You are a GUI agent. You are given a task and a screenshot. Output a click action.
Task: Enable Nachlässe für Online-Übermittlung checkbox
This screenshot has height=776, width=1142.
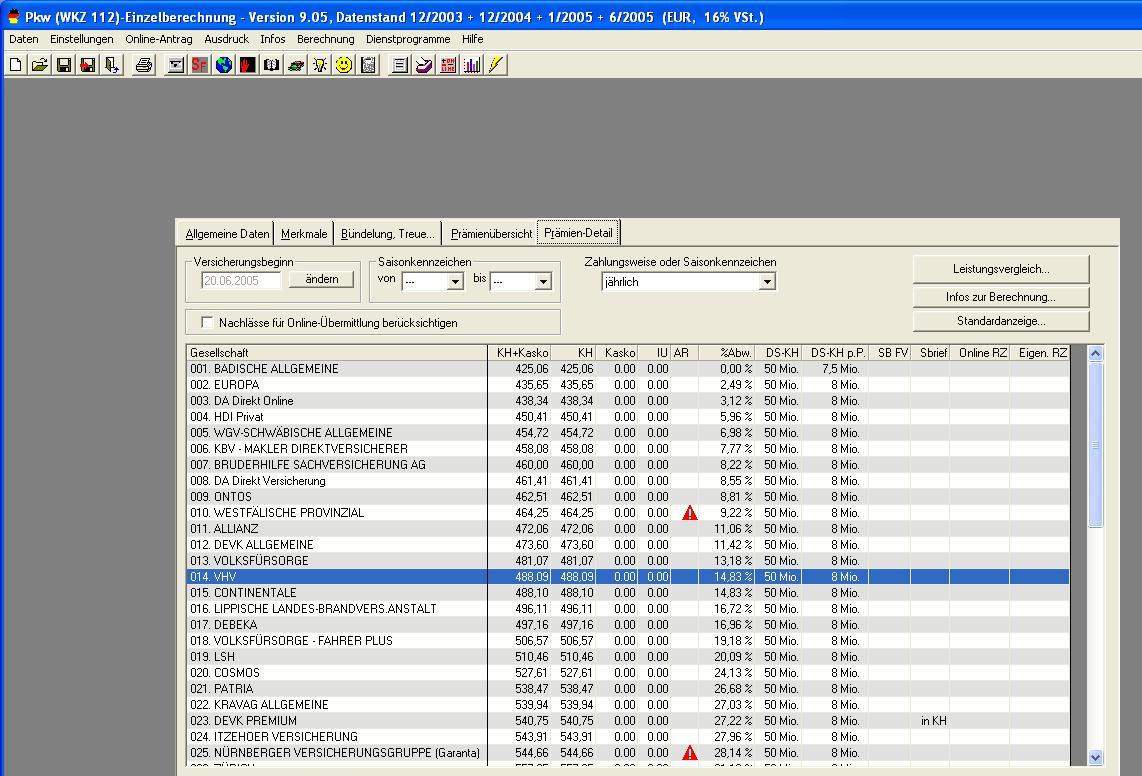(x=207, y=322)
